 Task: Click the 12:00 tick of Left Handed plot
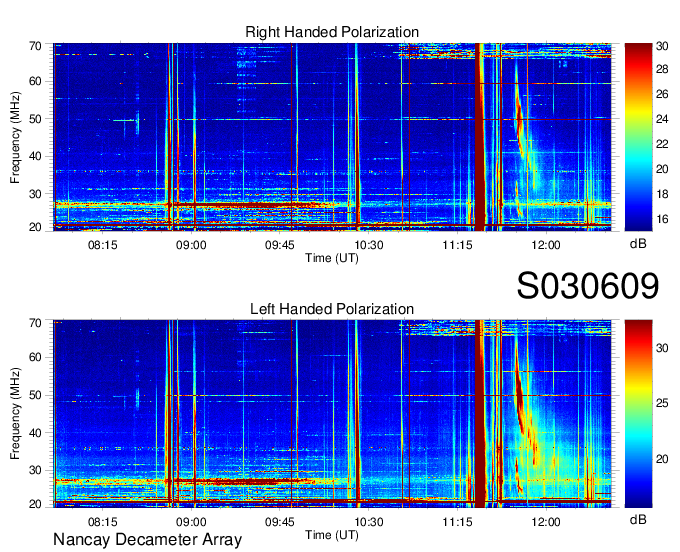tap(546, 522)
